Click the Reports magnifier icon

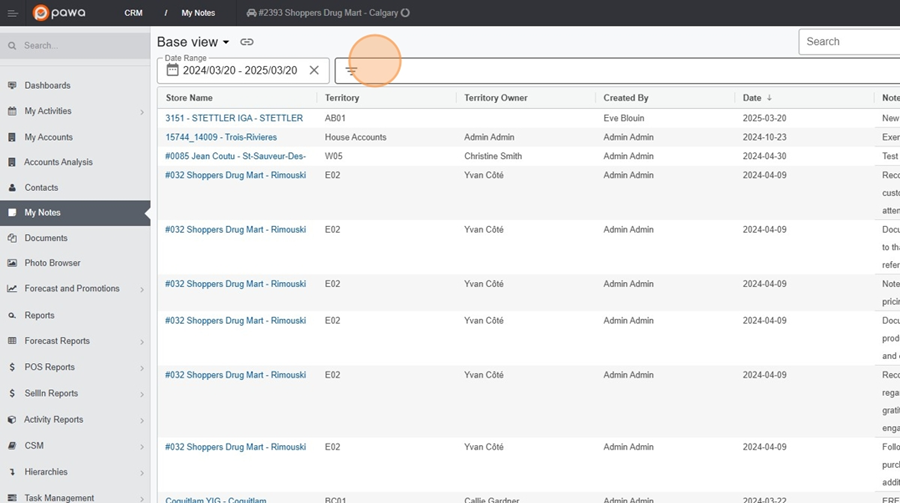click(x=12, y=315)
